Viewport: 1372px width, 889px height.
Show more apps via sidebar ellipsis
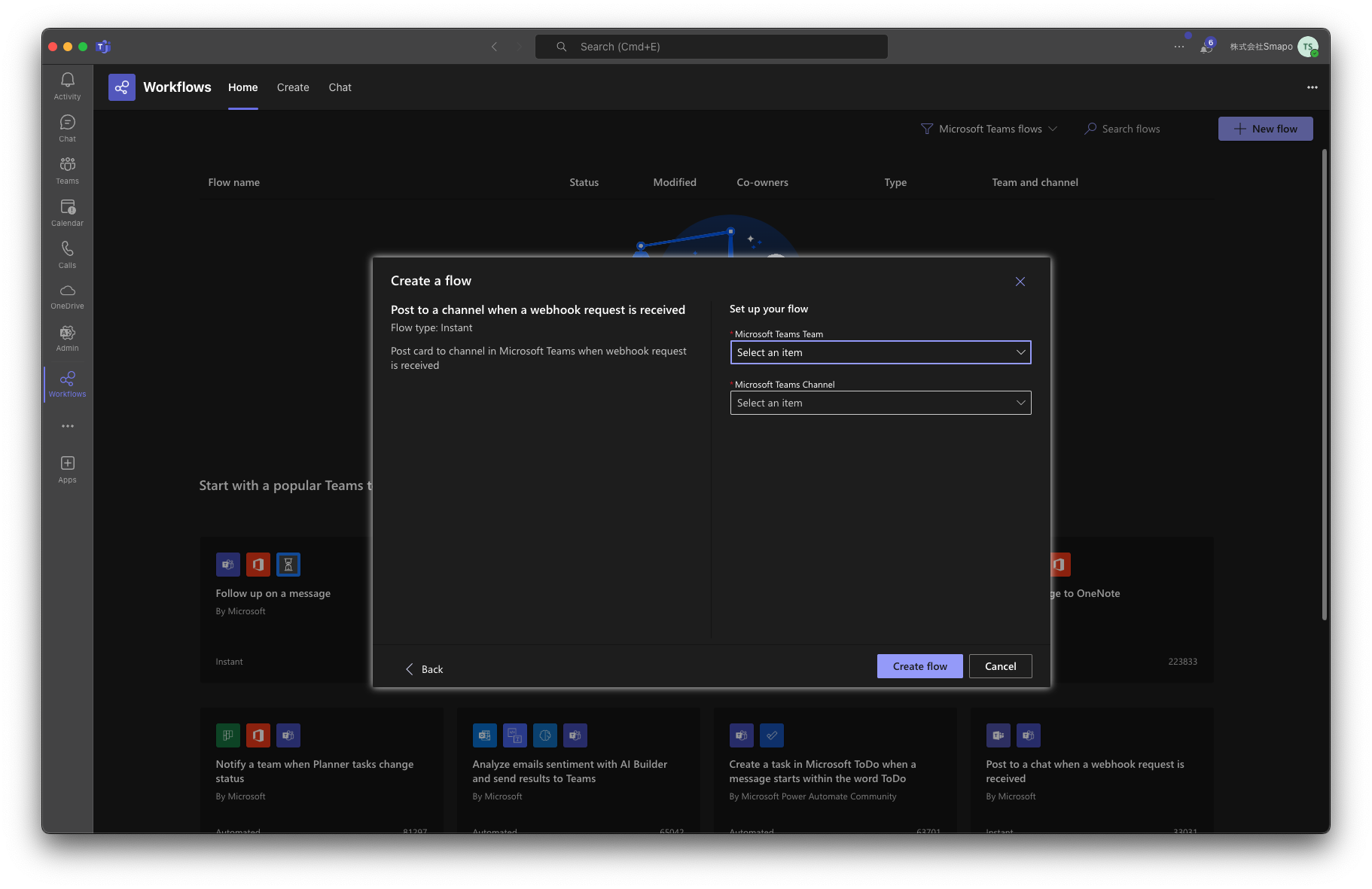[68, 426]
